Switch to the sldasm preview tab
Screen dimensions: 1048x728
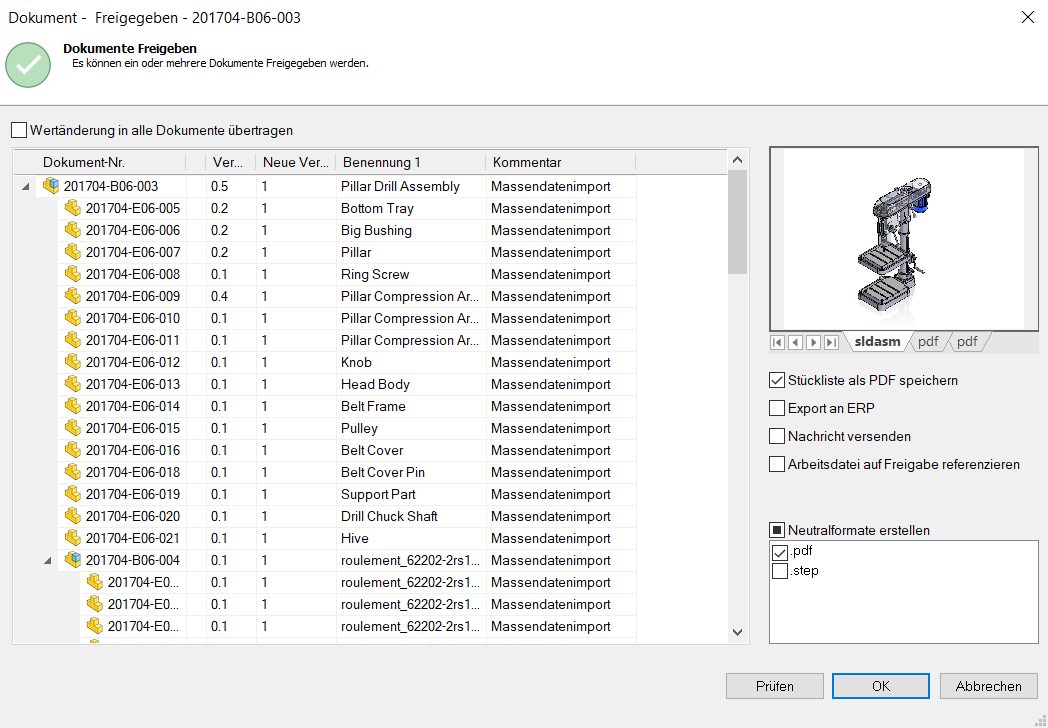(877, 342)
